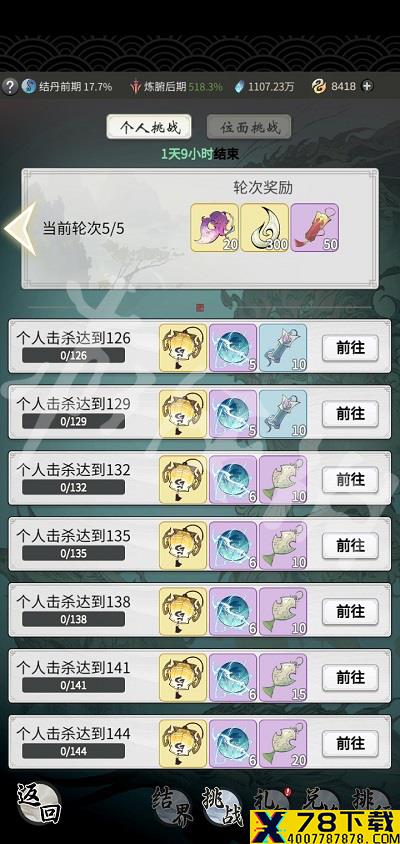Switch to the 个人挑战 tab
Image resolution: width=400 pixels, height=844 pixels.
(149, 128)
